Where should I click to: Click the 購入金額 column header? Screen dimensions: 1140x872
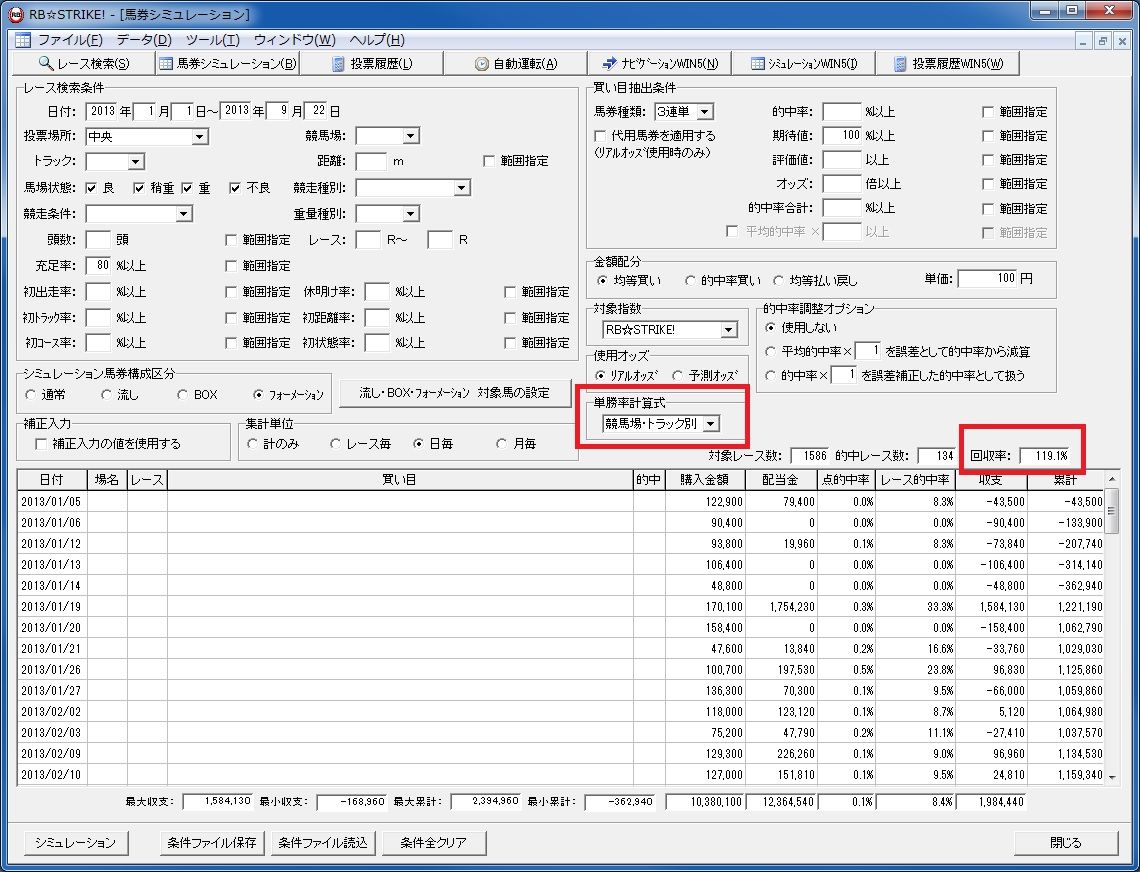[x=705, y=480]
